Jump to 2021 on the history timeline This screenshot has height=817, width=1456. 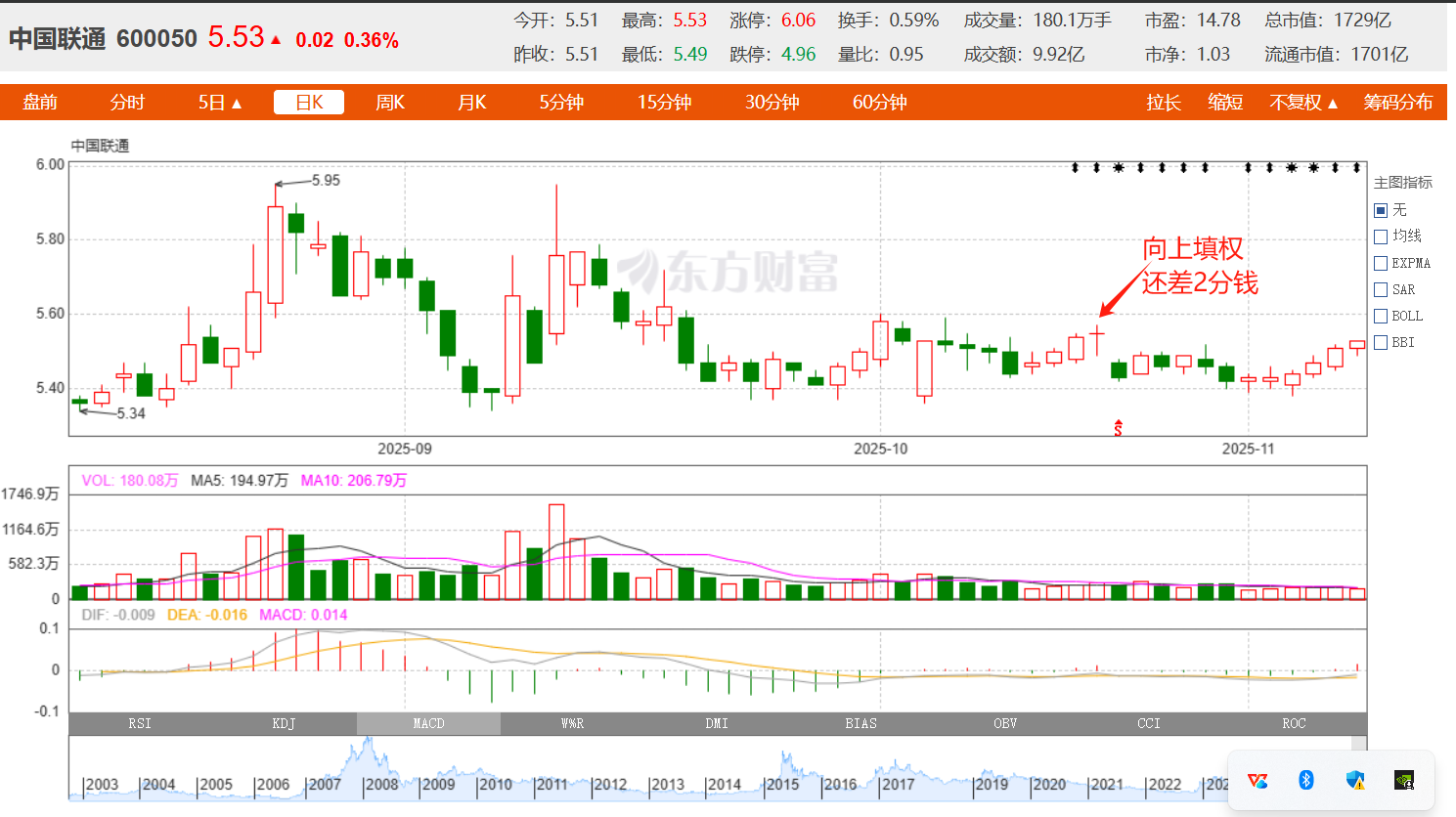pos(1107,785)
